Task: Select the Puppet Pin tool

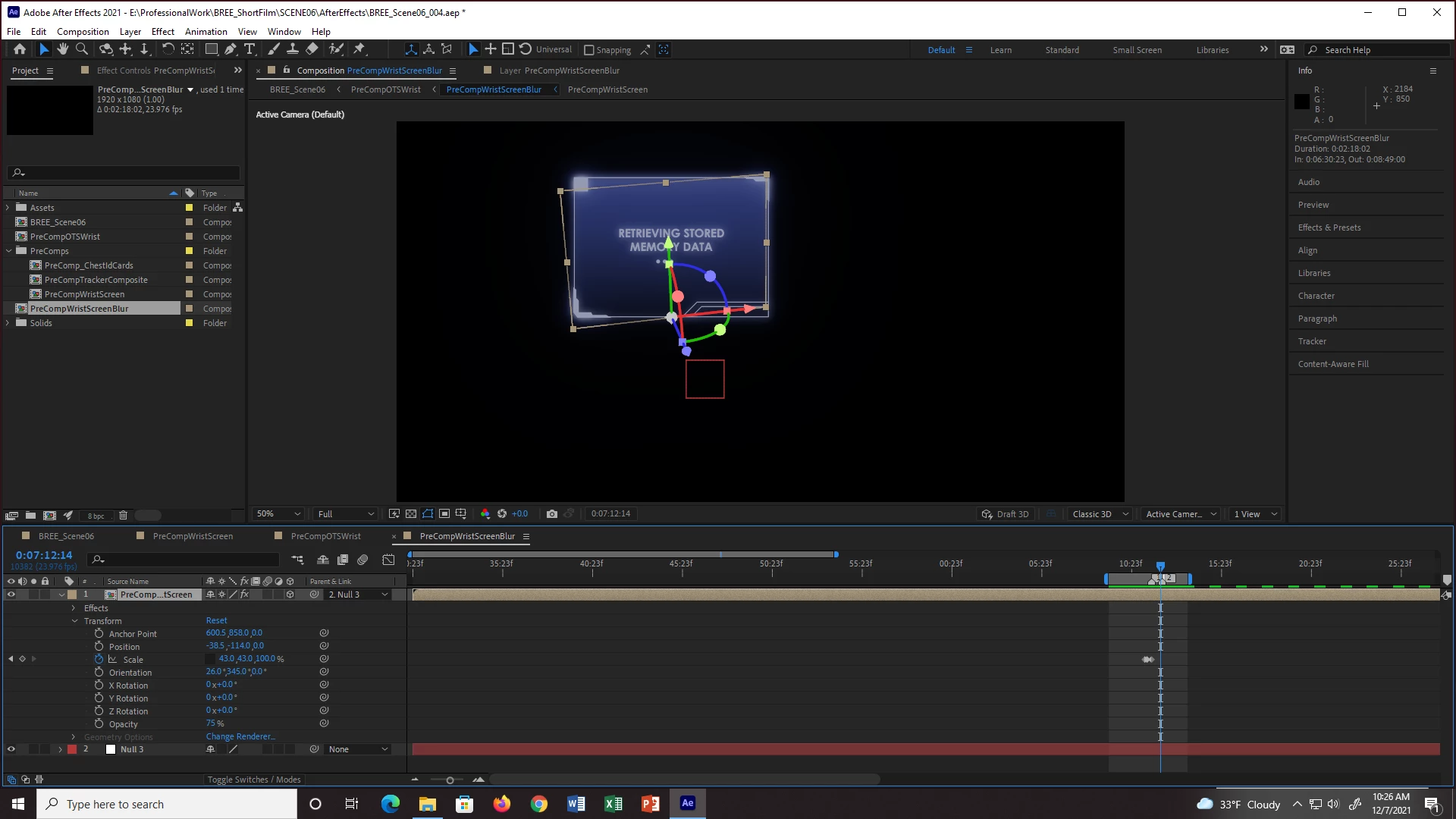Action: coord(359,49)
